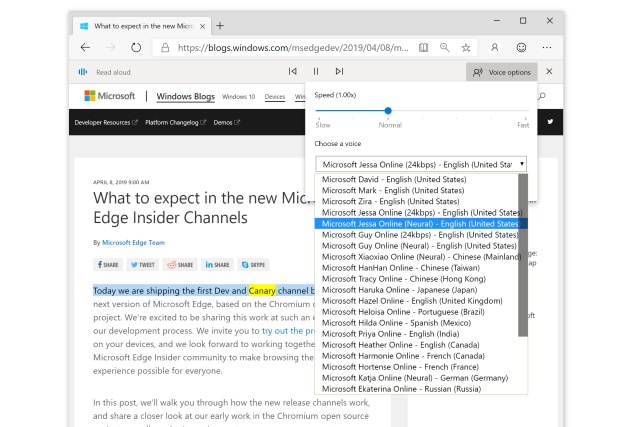Skip to the previous paragraph in read aloud

tap(292, 71)
